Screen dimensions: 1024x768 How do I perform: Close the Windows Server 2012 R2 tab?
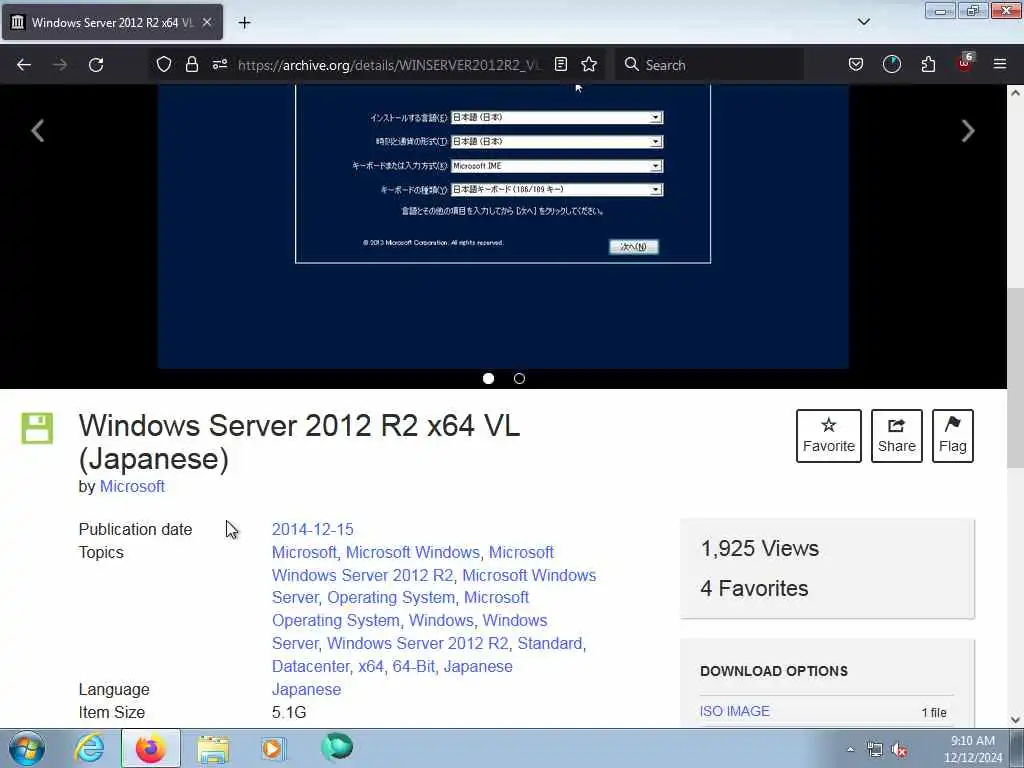coord(207,22)
